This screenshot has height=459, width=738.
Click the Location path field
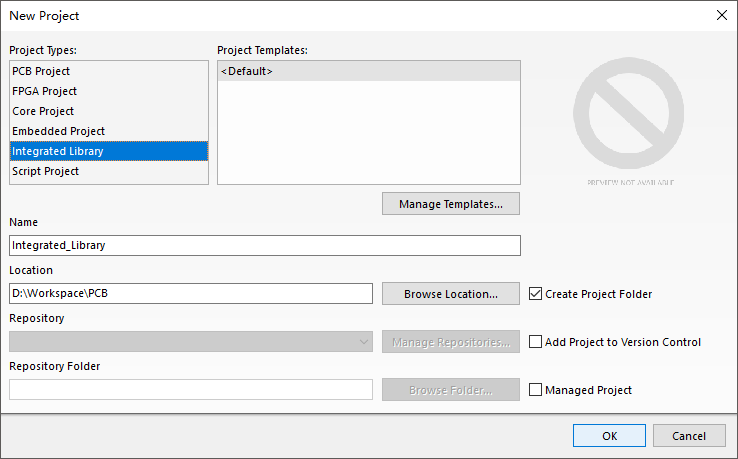pyautogui.click(x=190, y=294)
